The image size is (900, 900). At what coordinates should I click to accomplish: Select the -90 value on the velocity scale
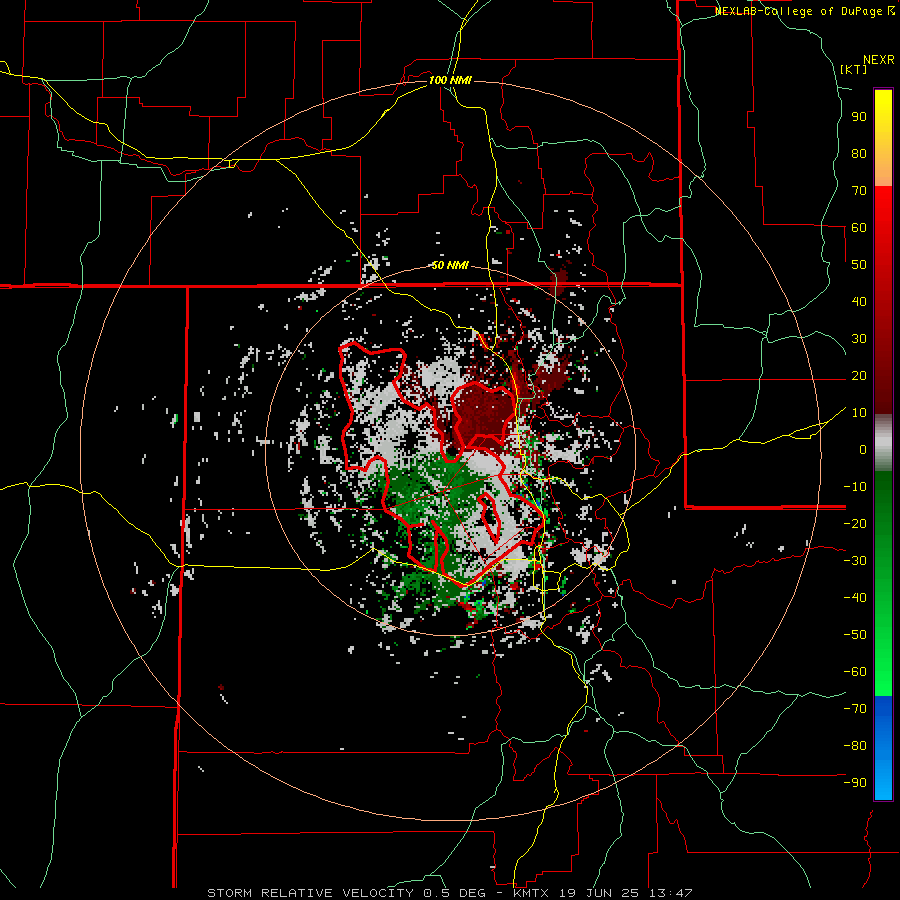(x=855, y=783)
